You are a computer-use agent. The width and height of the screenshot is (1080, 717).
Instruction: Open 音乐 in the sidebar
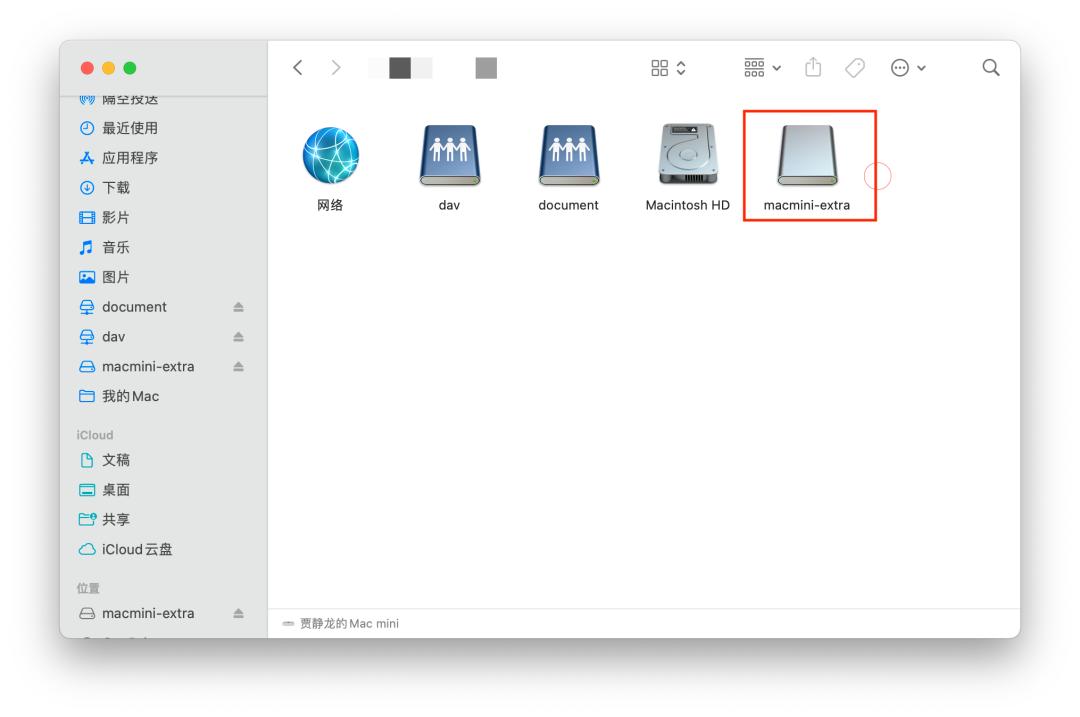click(163, 247)
